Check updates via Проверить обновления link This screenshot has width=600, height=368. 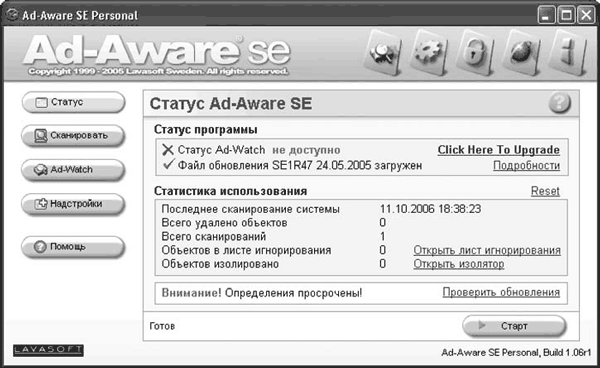(501, 292)
